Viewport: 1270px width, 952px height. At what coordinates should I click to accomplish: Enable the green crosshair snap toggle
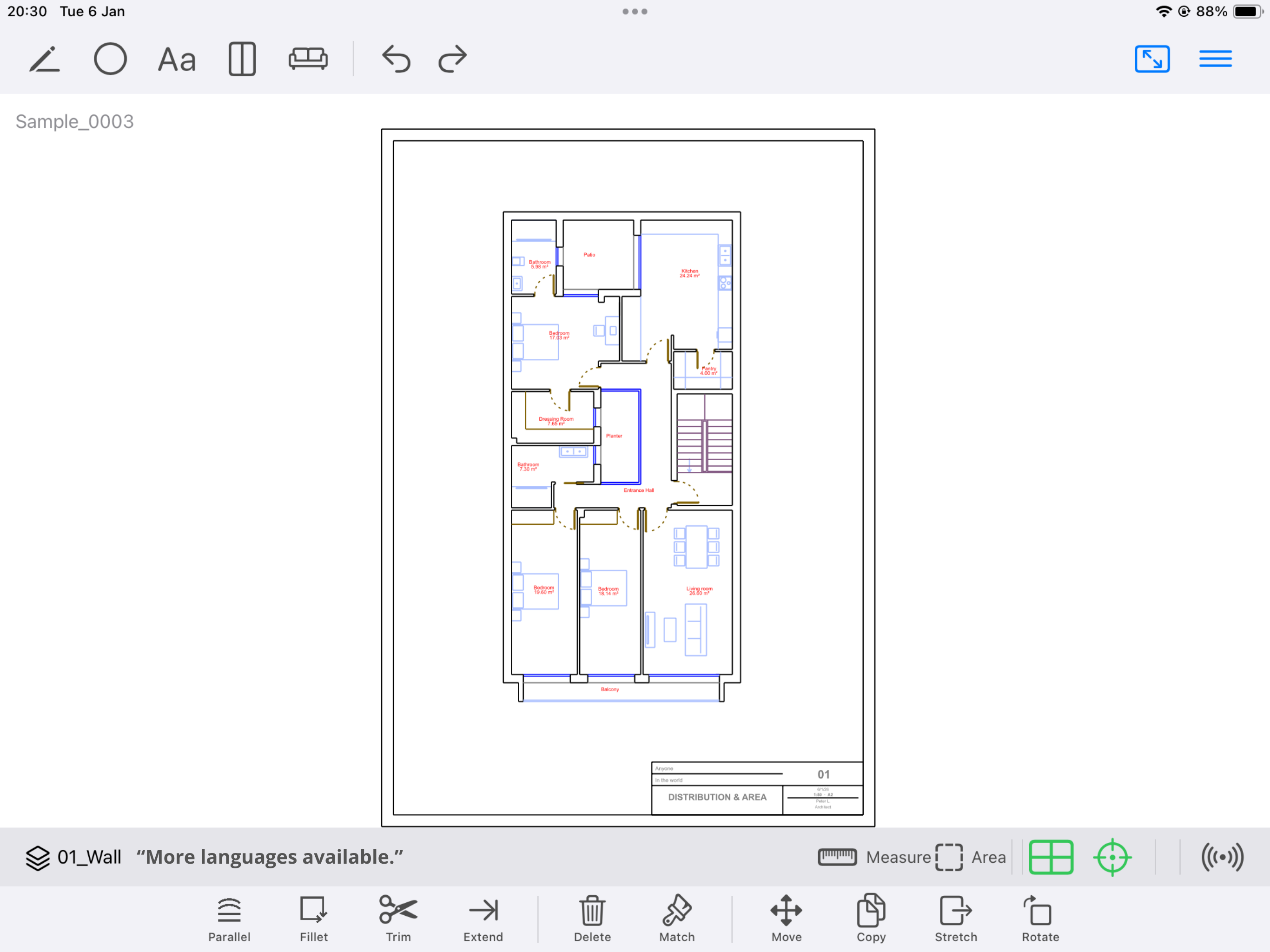[1112, 857]
